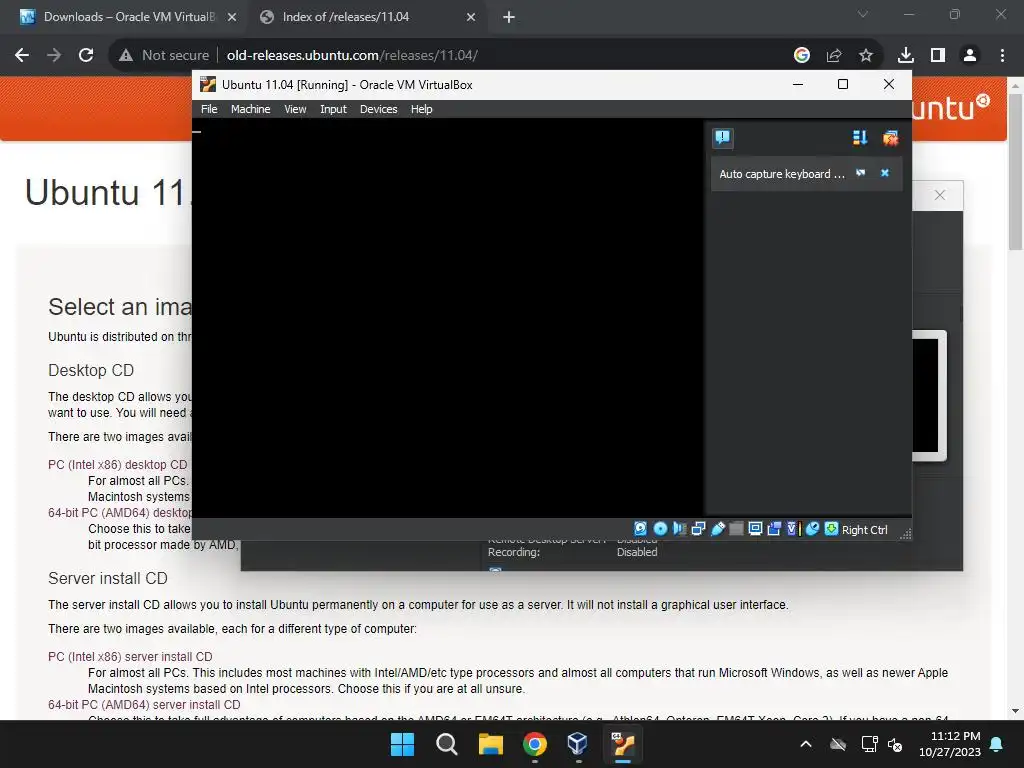The height and width of the screenshot is (768, 1024).
Task: Go back in Chrome
Action: coord(22,55)
